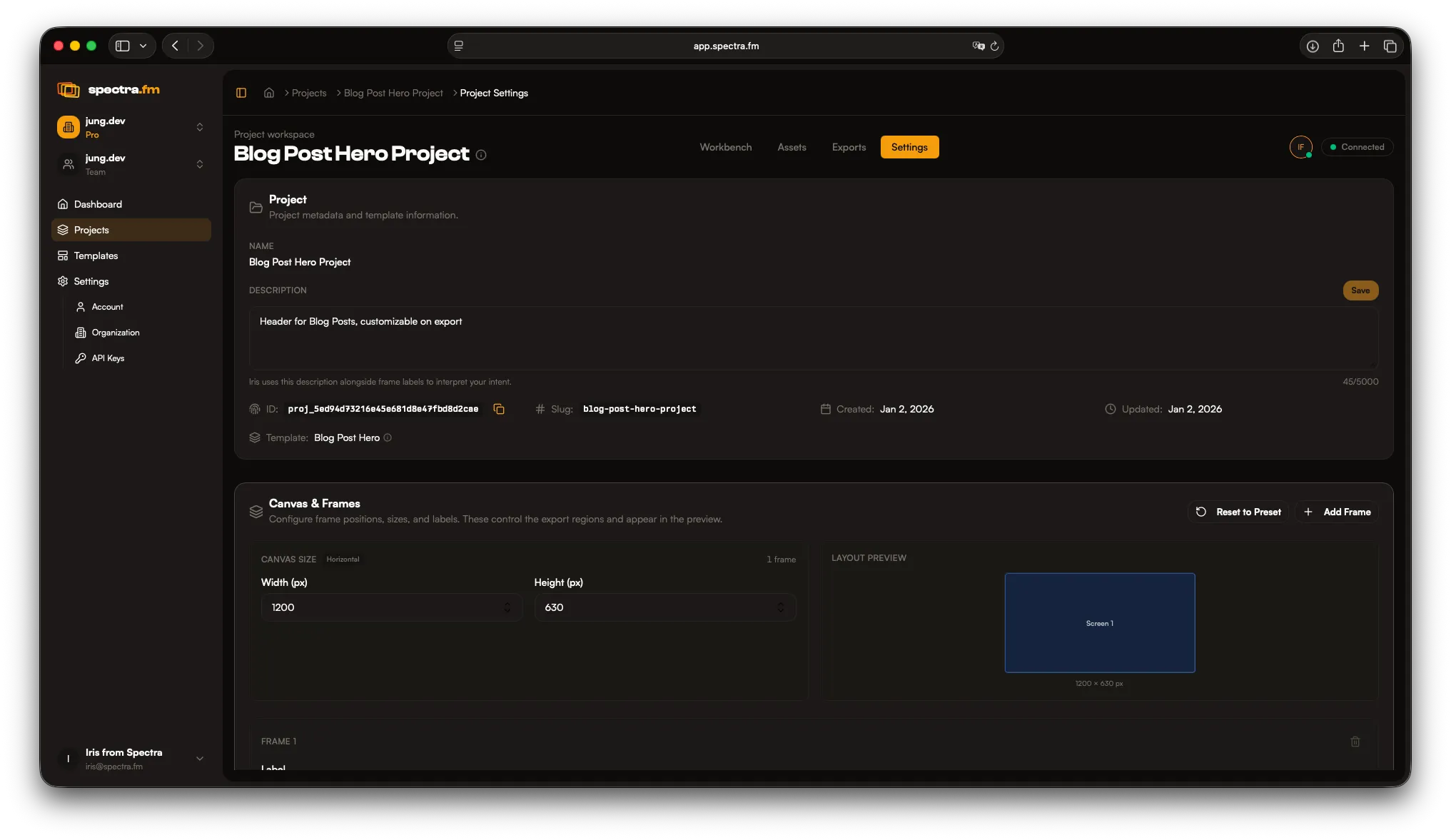Expand the jung.dev Pro workspace switcher
The image size is (1451, 840).
(x=199, y=127)
